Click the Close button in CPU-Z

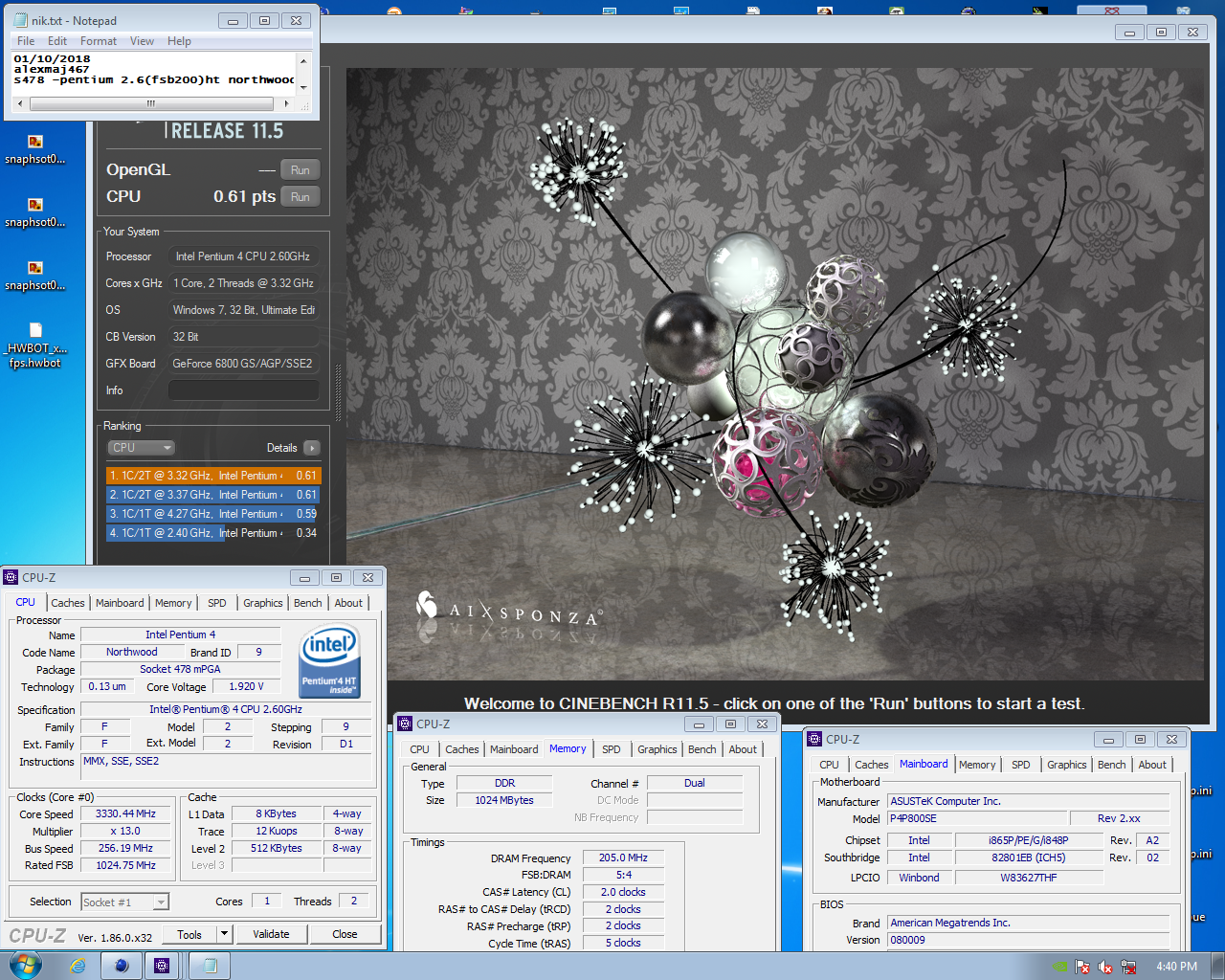345,934
